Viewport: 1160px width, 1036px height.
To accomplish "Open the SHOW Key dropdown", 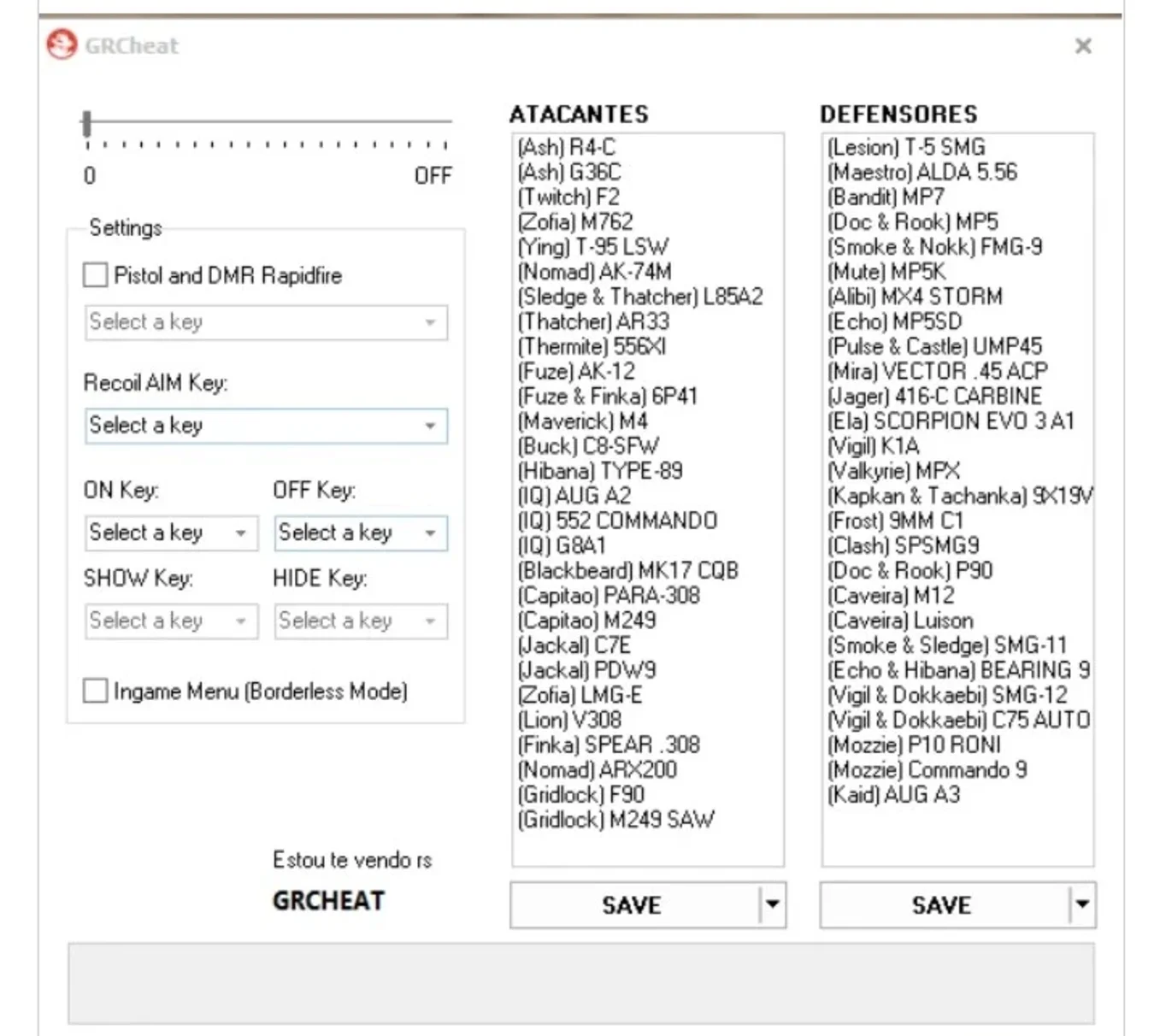I will pos(171,621).
